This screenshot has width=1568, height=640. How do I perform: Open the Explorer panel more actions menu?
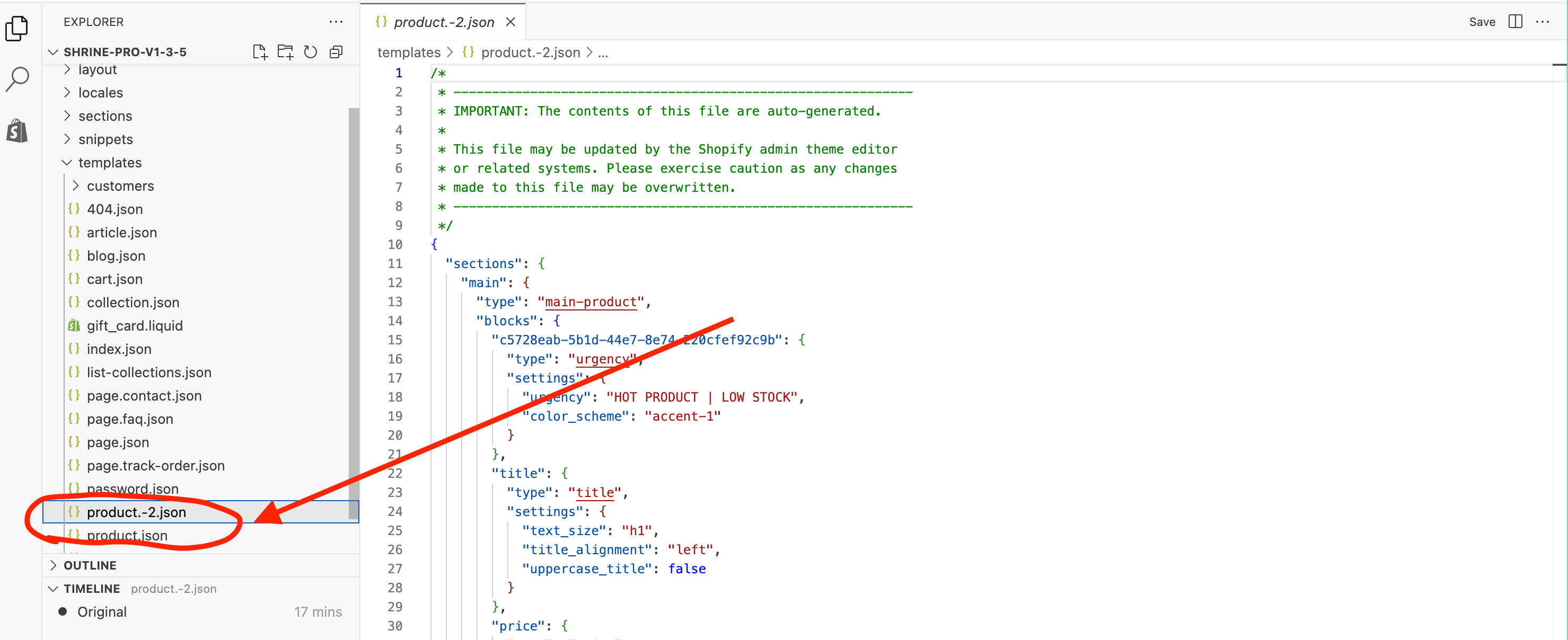pos(336,22)
